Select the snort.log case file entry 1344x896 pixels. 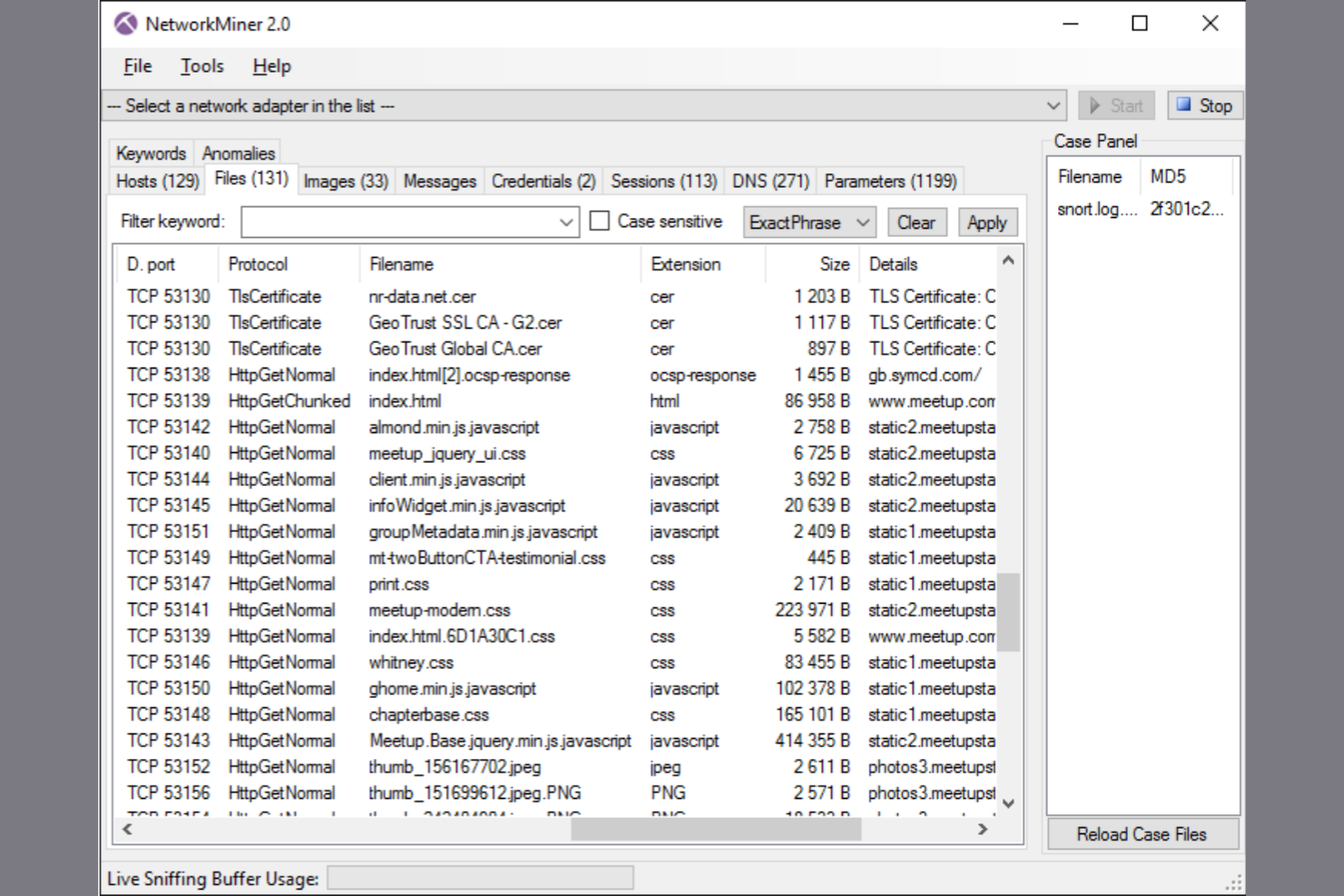pyautogui.click(x=1141, y=209)
